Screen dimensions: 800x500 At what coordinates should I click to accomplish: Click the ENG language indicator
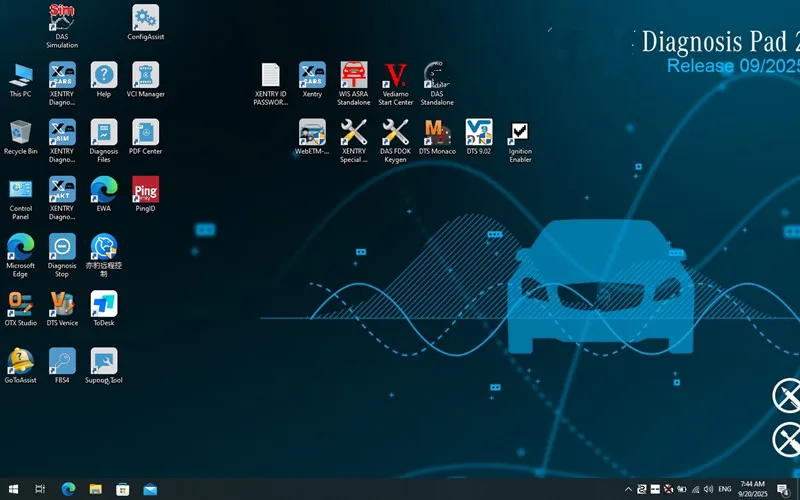click(x=724, y=489)
